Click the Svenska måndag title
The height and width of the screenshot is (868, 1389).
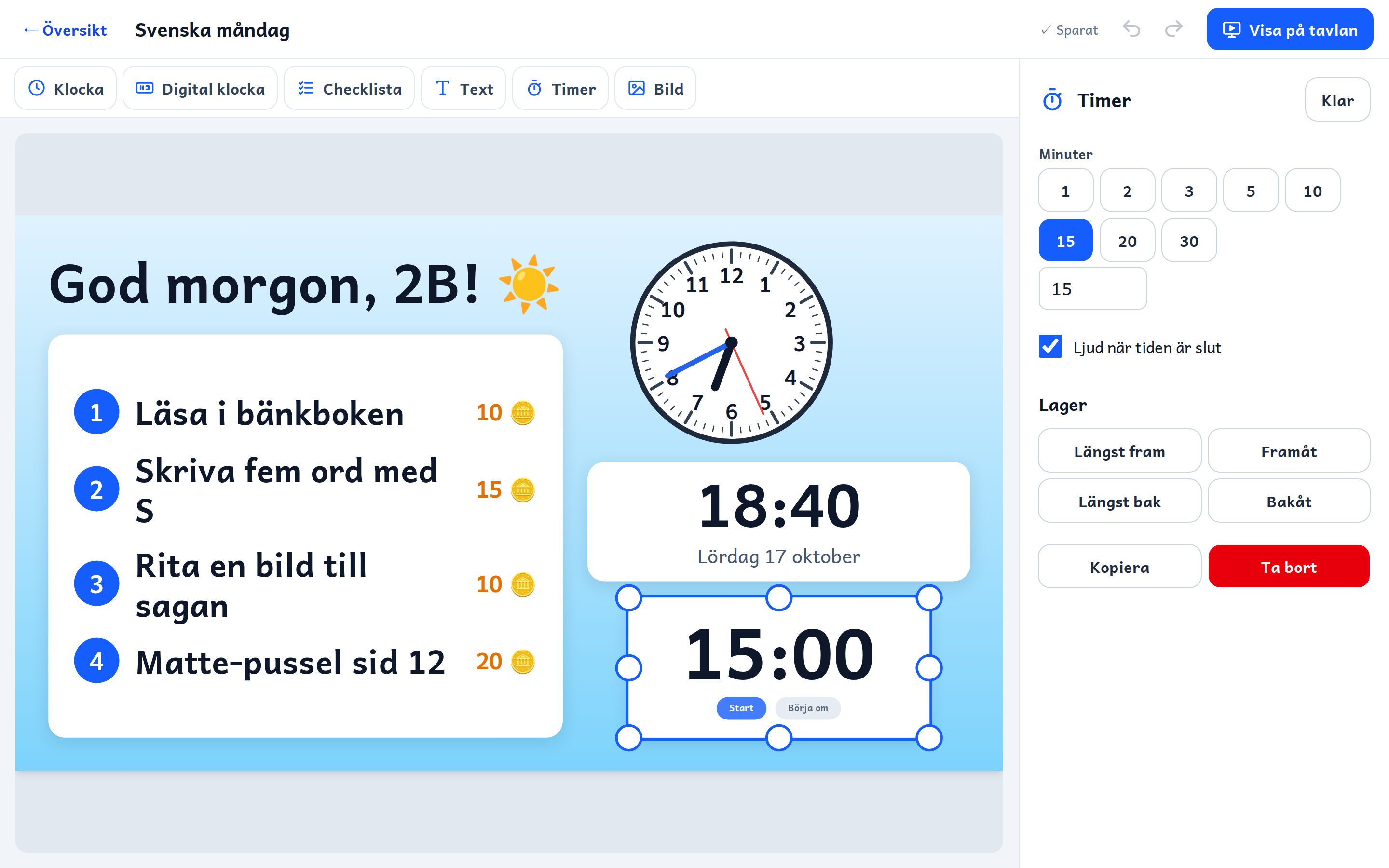coord(212,30)
